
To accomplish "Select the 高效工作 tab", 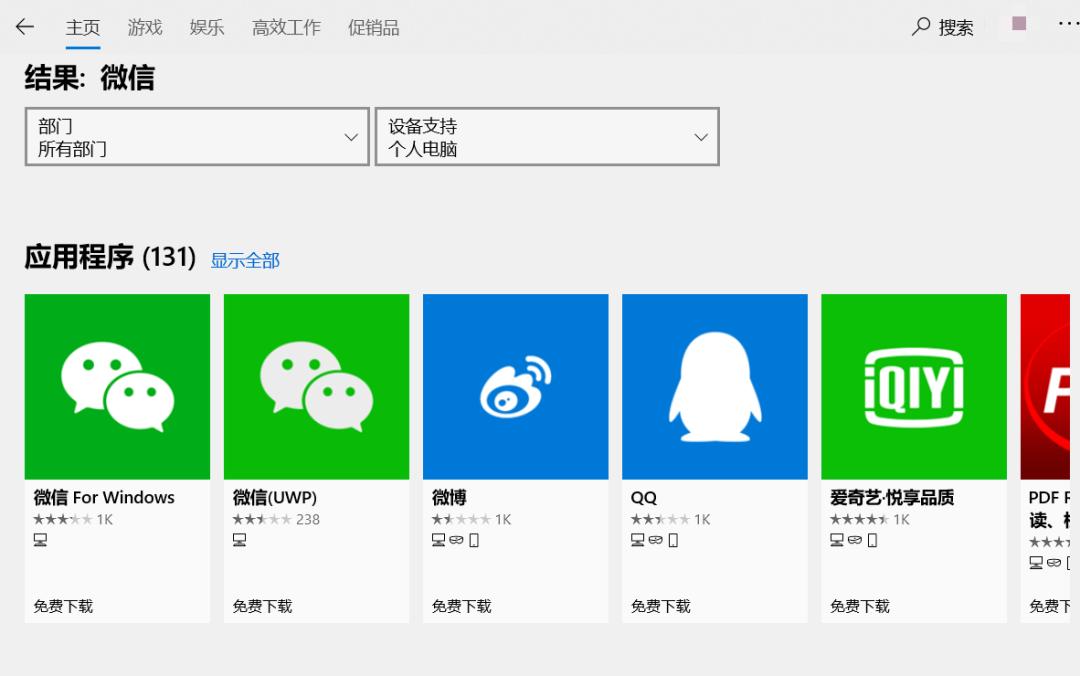I will coord(286,27).
